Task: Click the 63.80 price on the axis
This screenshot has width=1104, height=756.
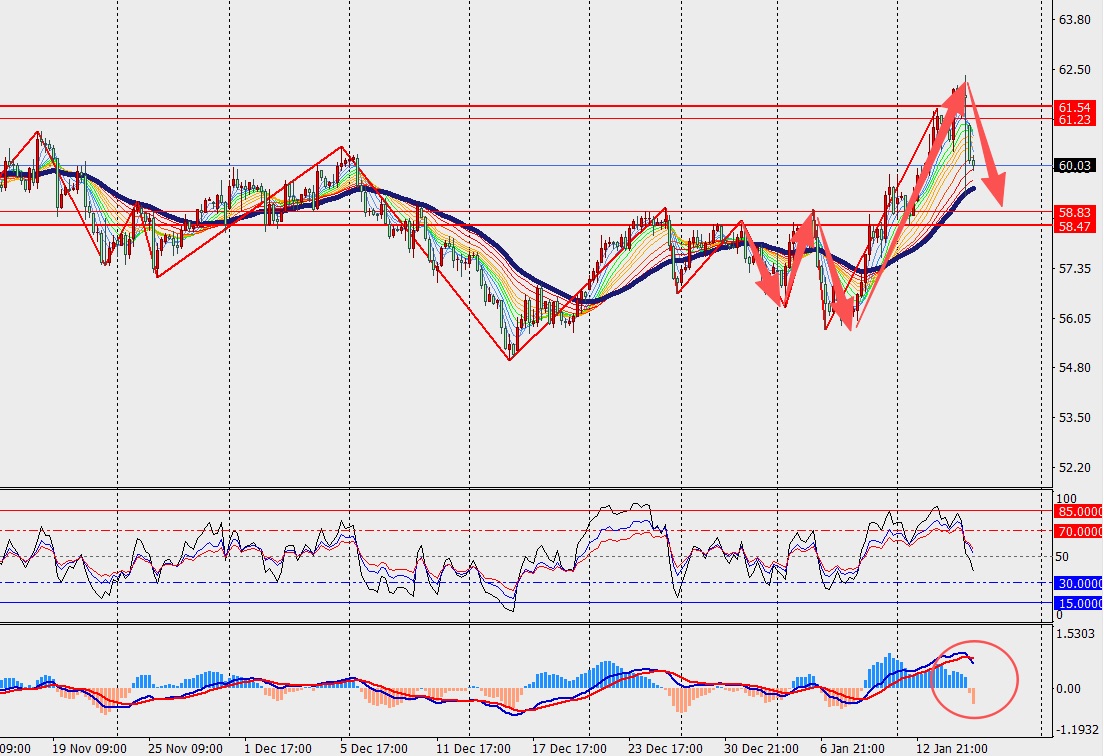Action: (x=1074, y=20)
